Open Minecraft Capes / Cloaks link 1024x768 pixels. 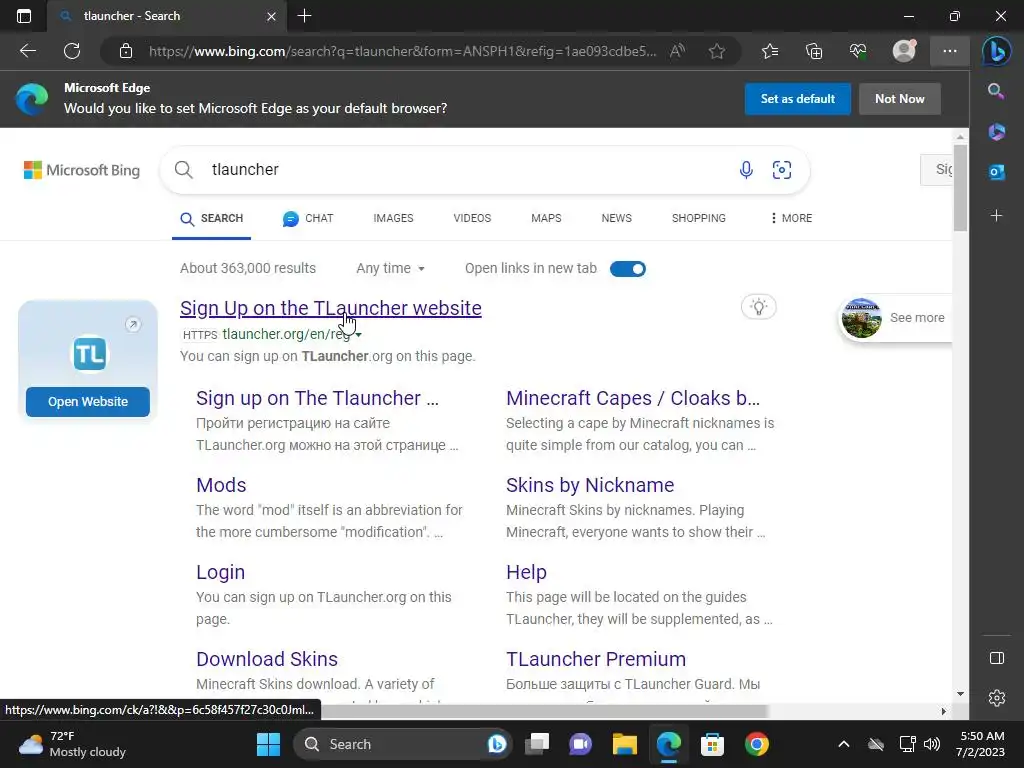633,398
